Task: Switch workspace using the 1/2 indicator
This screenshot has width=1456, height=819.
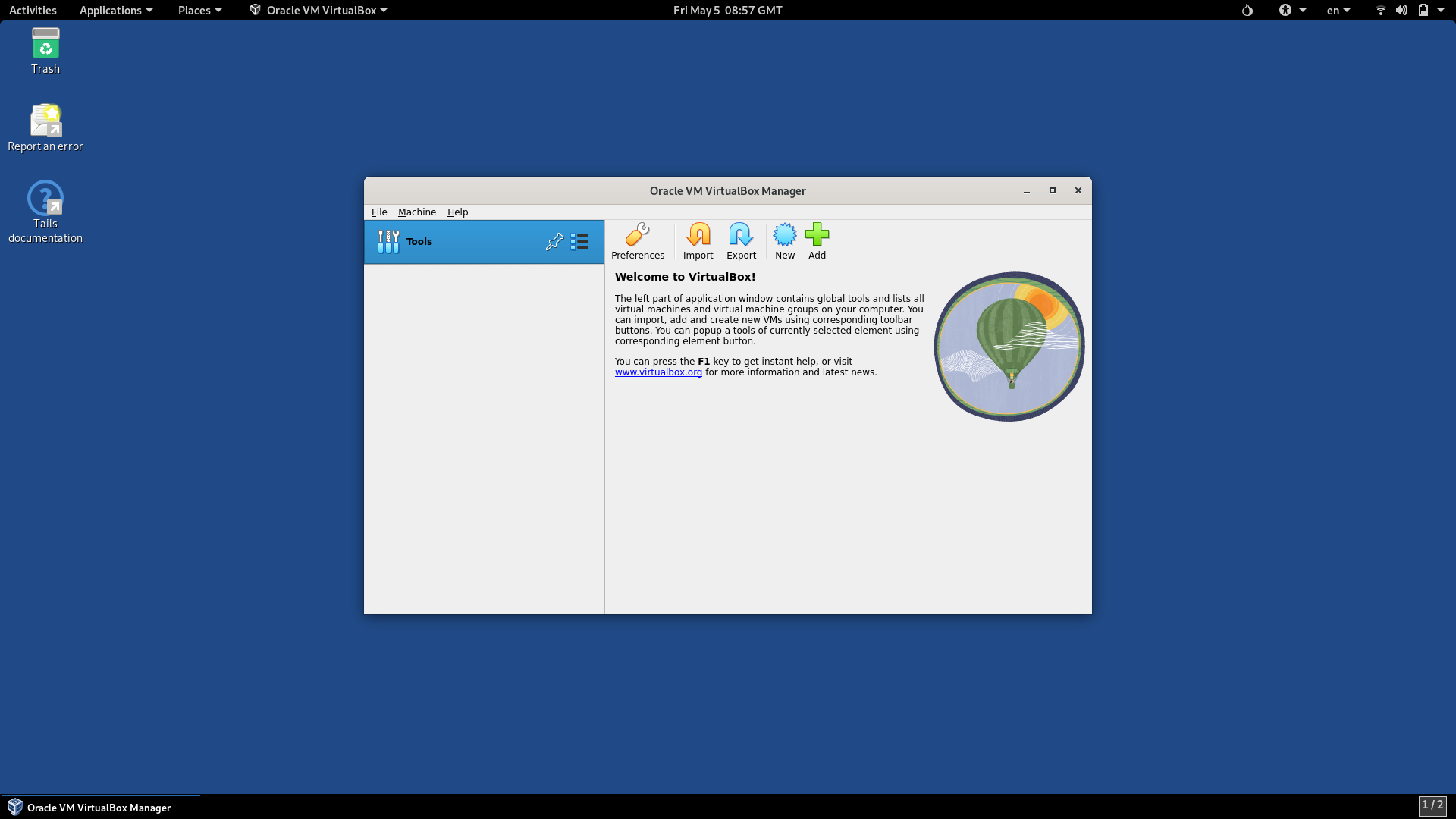Action: point(1432,805)
